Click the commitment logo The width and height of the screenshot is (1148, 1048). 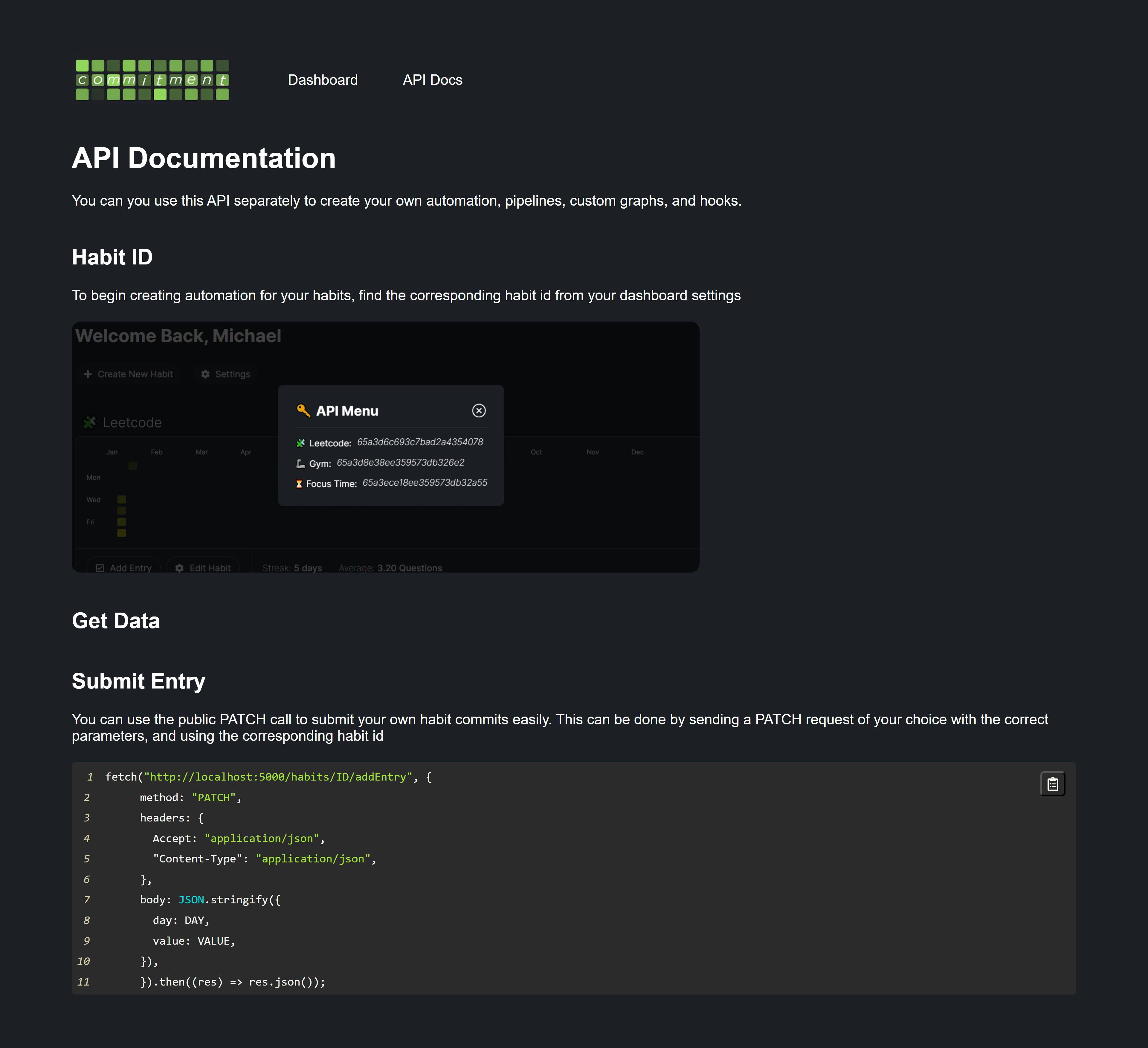click(152, 80)
